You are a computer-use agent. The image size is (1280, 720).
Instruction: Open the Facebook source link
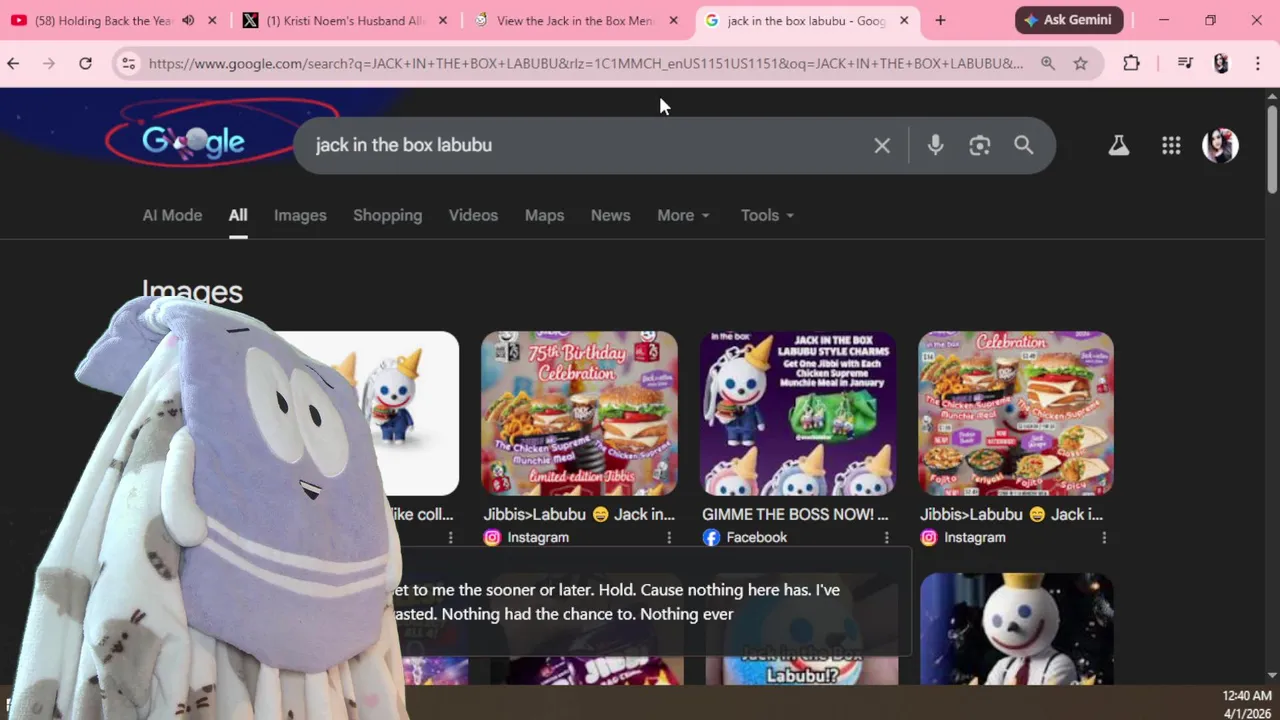(745, 538)
